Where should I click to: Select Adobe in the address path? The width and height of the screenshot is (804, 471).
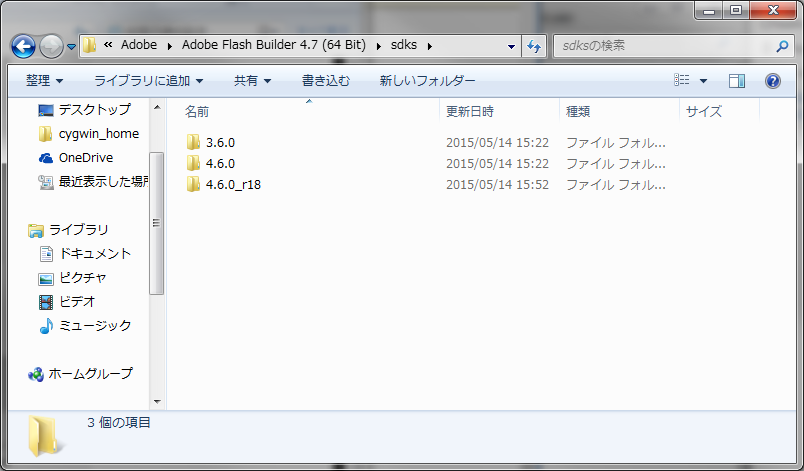[x=139, y=45]
